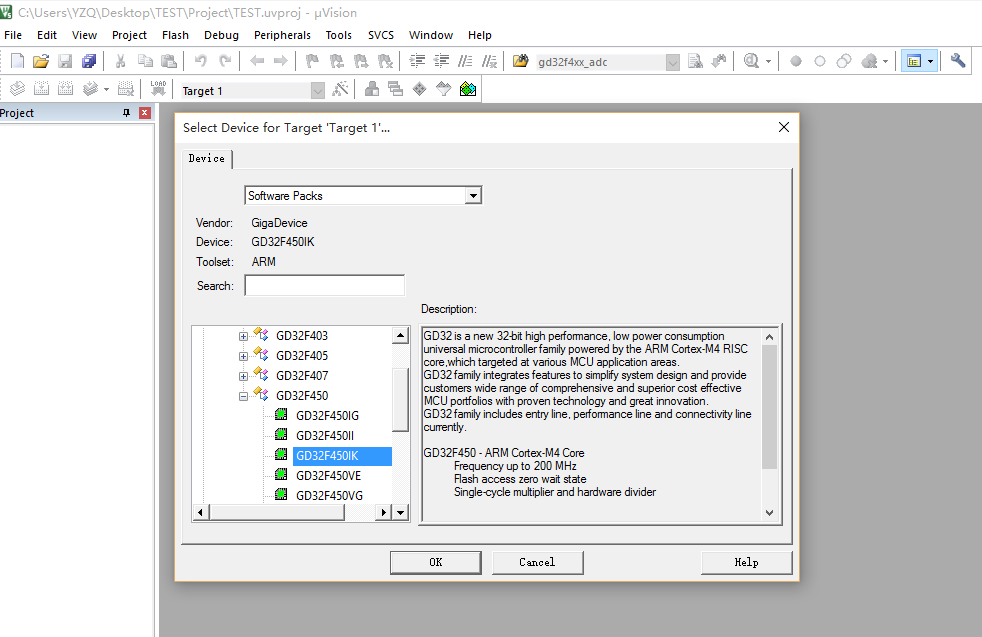The image size is (982, 637).
Task: Collapse the GD32F450 tree node
Action: [x=243, y=396]
